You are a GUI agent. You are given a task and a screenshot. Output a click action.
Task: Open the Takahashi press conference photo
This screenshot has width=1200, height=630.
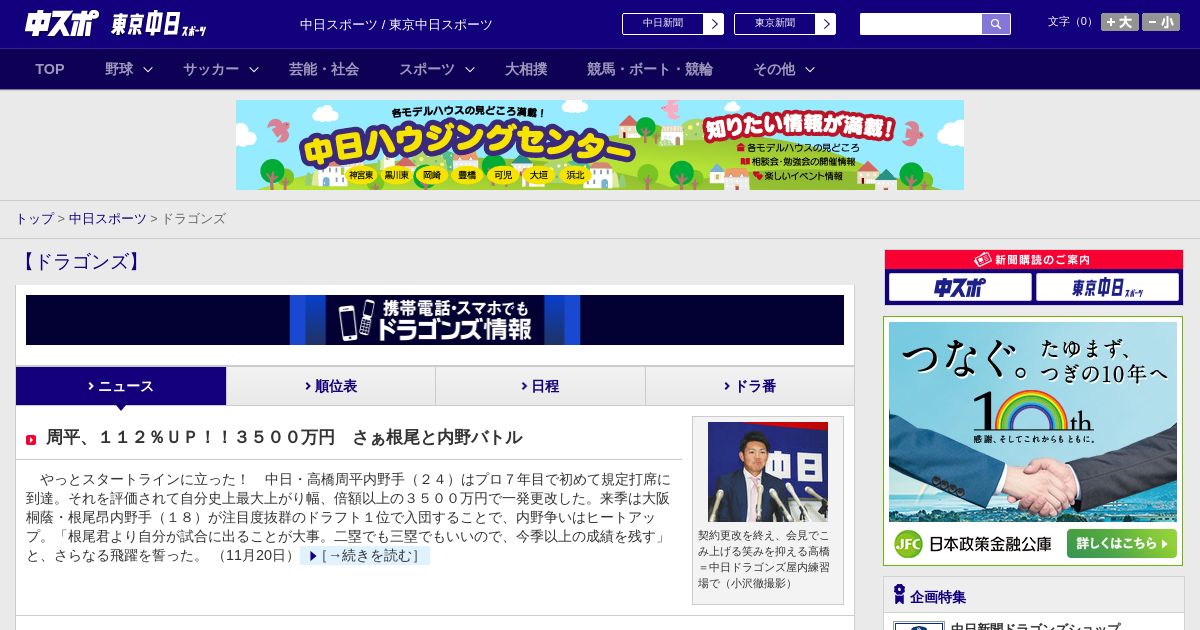768,472
